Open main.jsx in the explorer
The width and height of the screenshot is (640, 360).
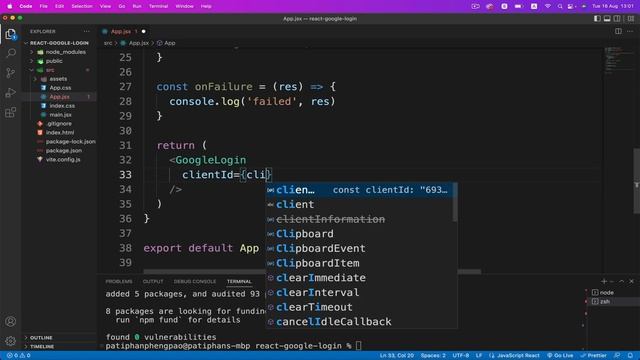point(60,115)
